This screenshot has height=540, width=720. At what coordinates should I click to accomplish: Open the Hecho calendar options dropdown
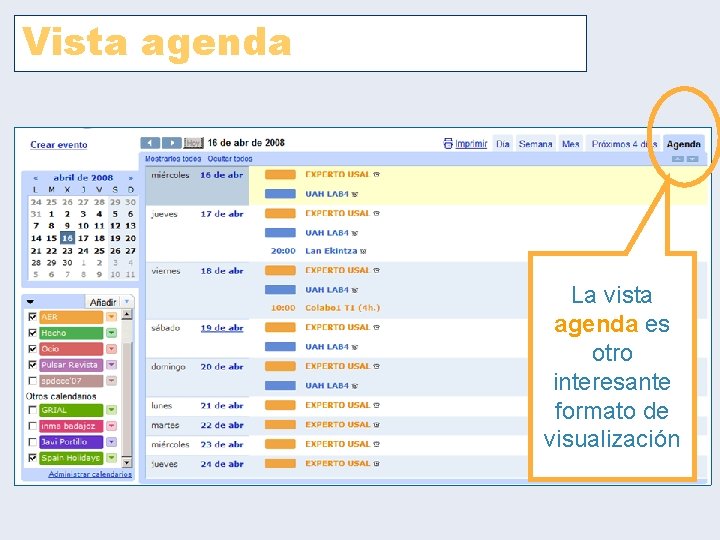pyautogui.click(x=112, y=333)
